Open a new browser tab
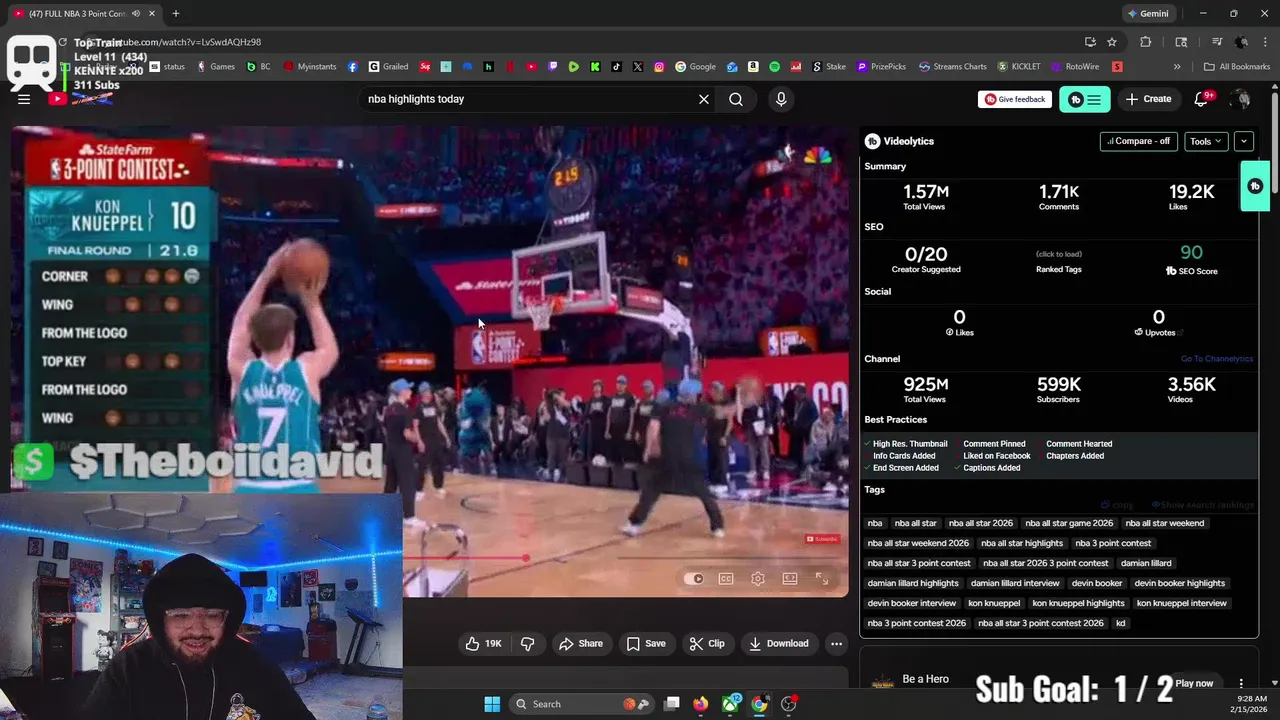Viewport: 1280px width, 720px height. point(176,13)
